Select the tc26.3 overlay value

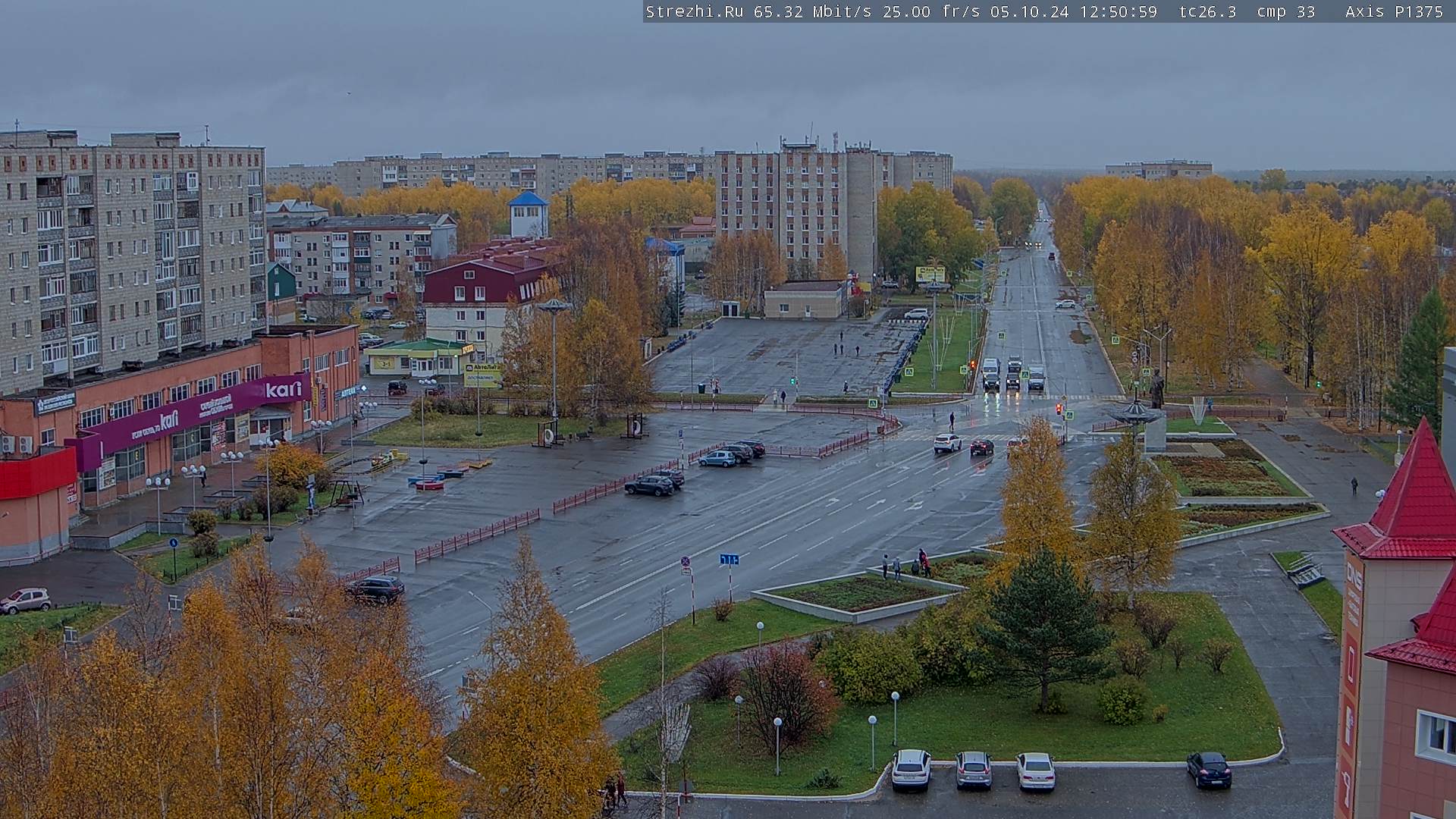click(1207, 11)
